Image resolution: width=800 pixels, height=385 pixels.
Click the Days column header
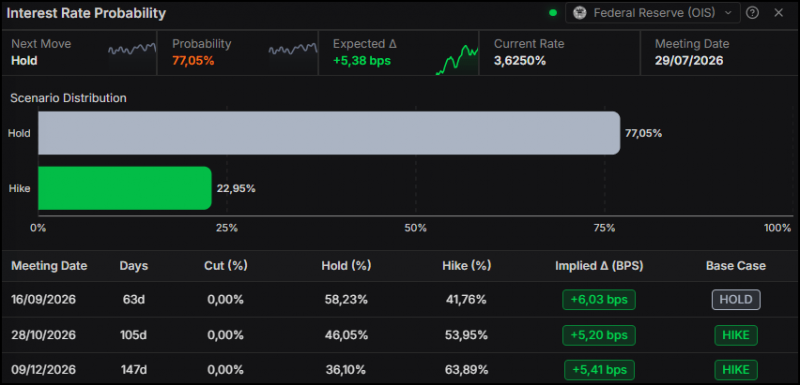134,266
